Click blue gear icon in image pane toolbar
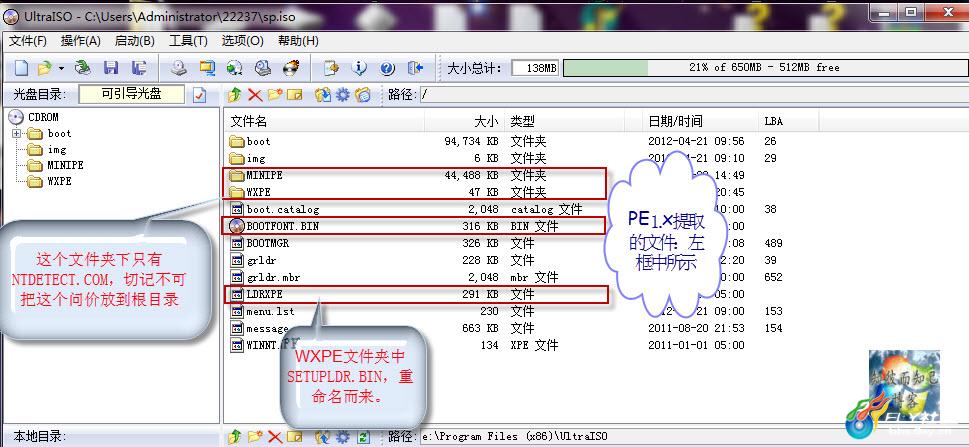969x447 pixels. pos(342,95)
